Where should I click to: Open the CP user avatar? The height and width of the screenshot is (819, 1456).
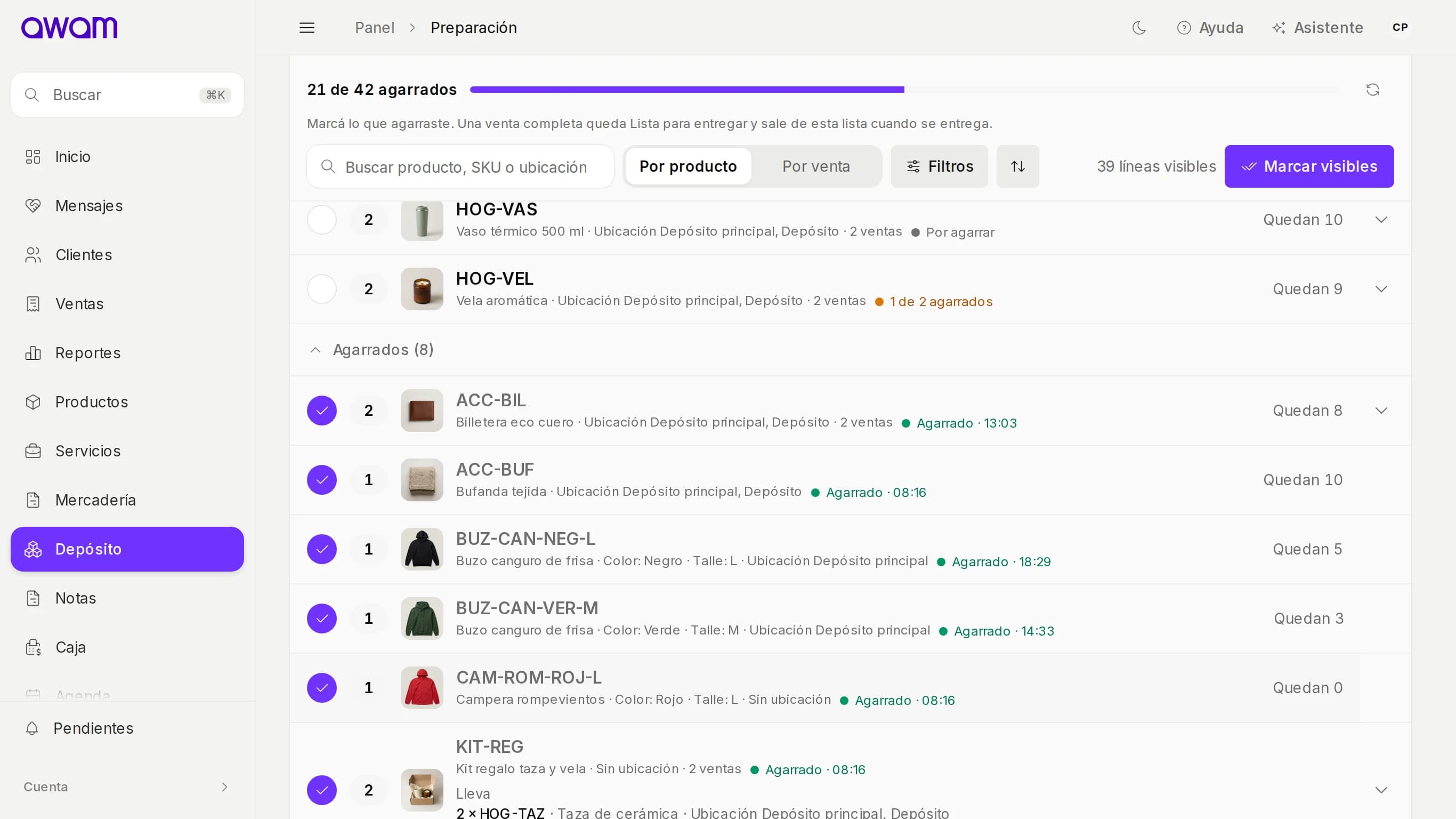coord(1400,28)
